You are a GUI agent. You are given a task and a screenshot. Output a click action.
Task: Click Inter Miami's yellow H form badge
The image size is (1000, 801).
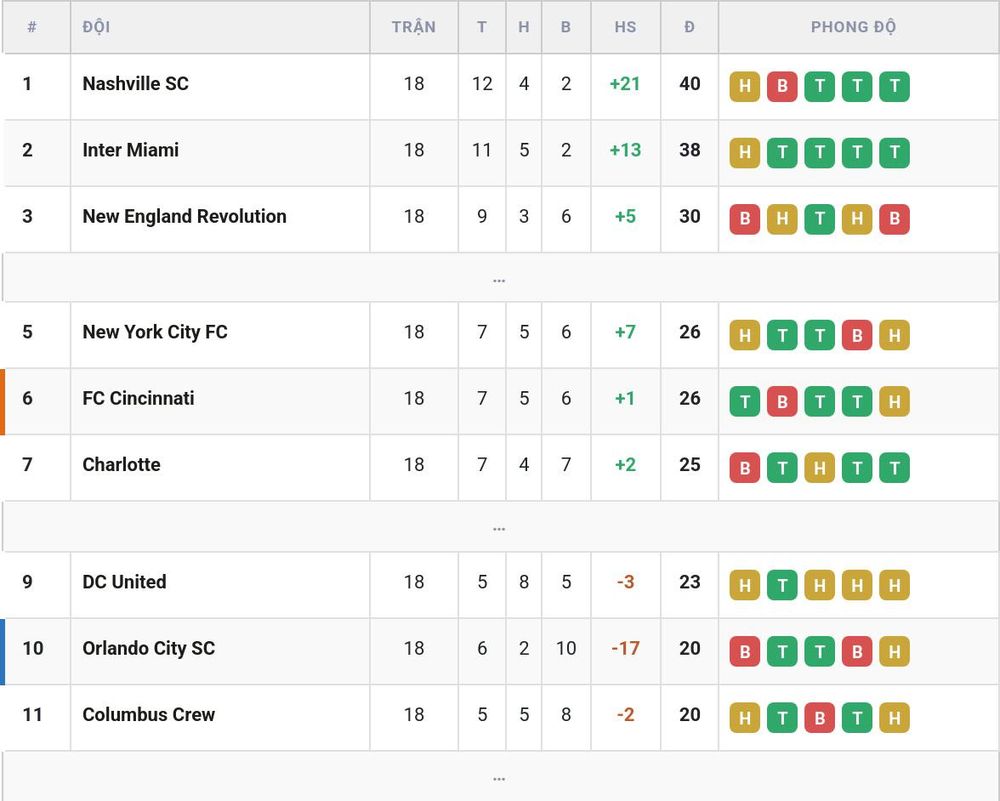(x=744, y=153)
